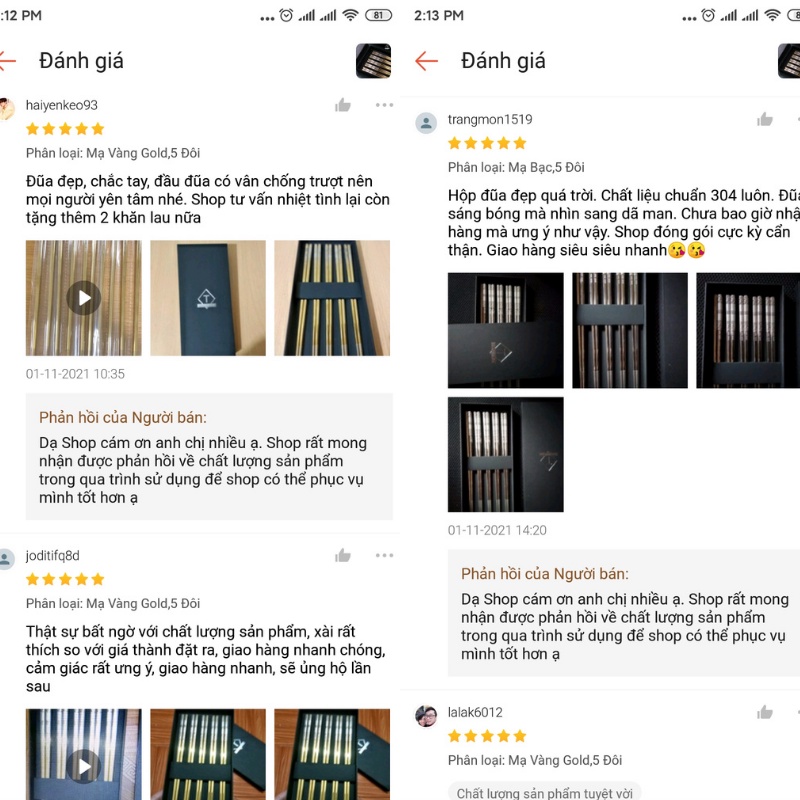Open three-dot menu on joditifq8d's review

pyautogui.click(x=384, y=555)
